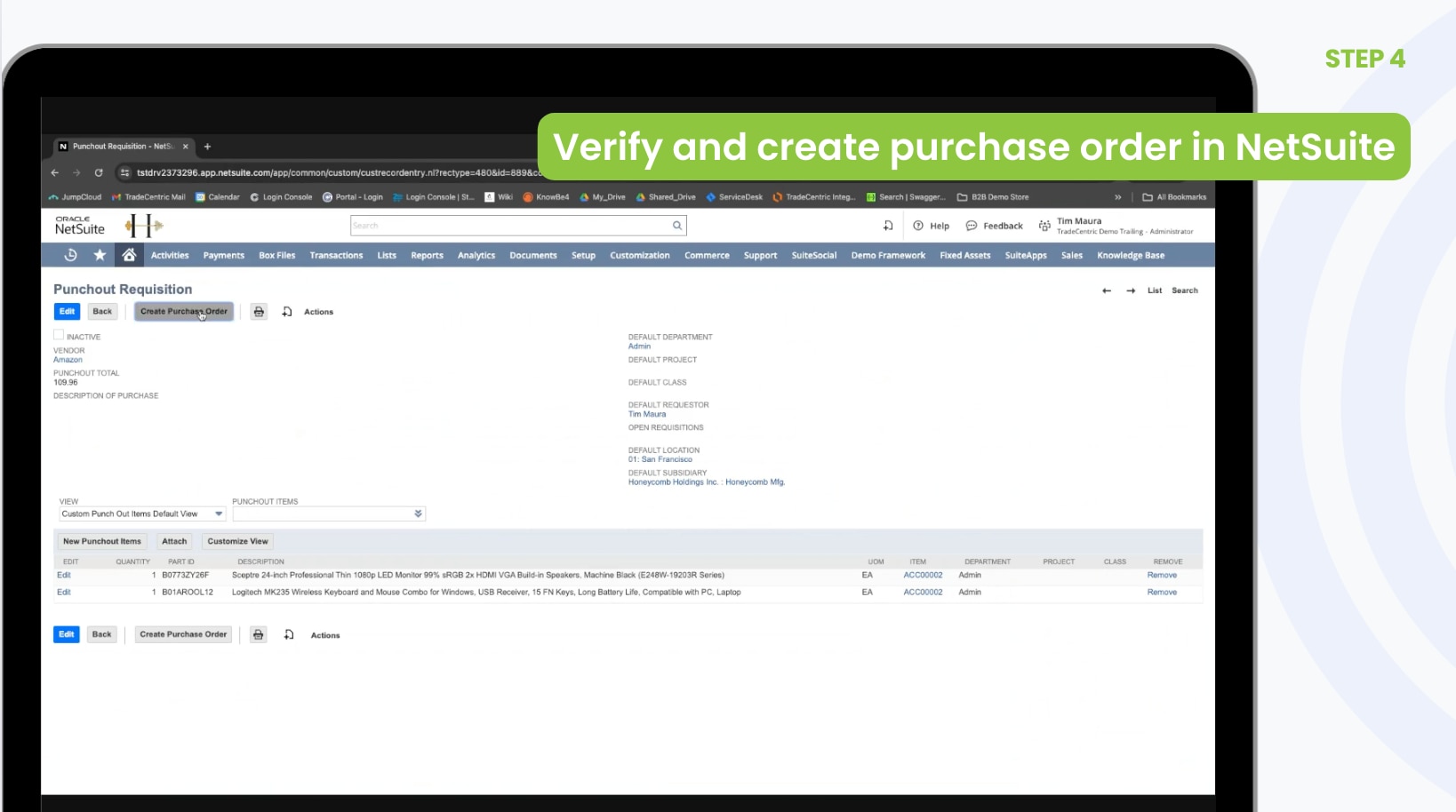Remove the Sceptre monitor line item
This screenshot has height=812, width=1456.
click(1162, 575)
